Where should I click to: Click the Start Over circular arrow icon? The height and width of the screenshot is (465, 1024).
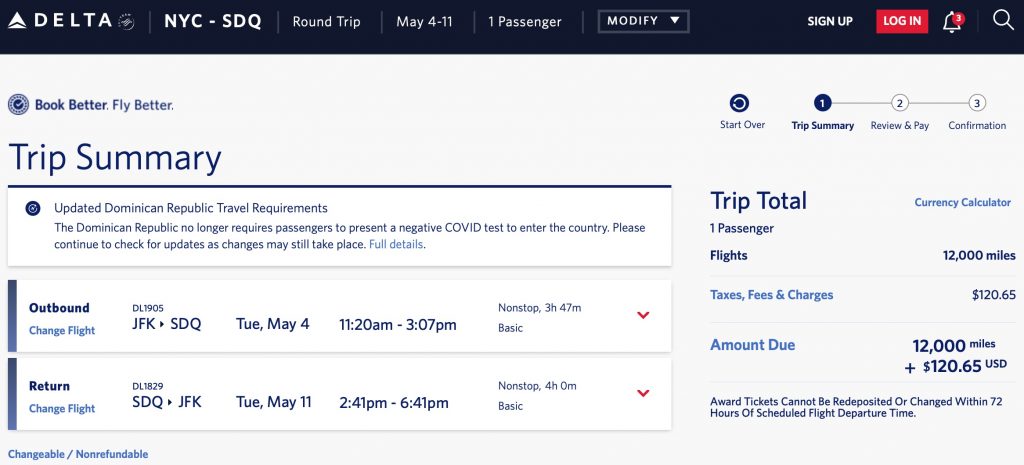739,103
